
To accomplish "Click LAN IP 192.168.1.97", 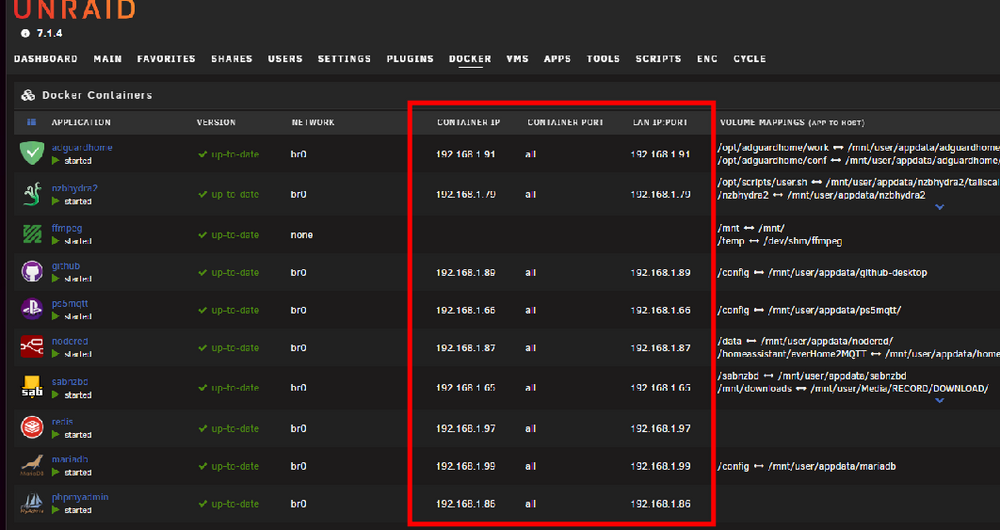I will 660,429.
